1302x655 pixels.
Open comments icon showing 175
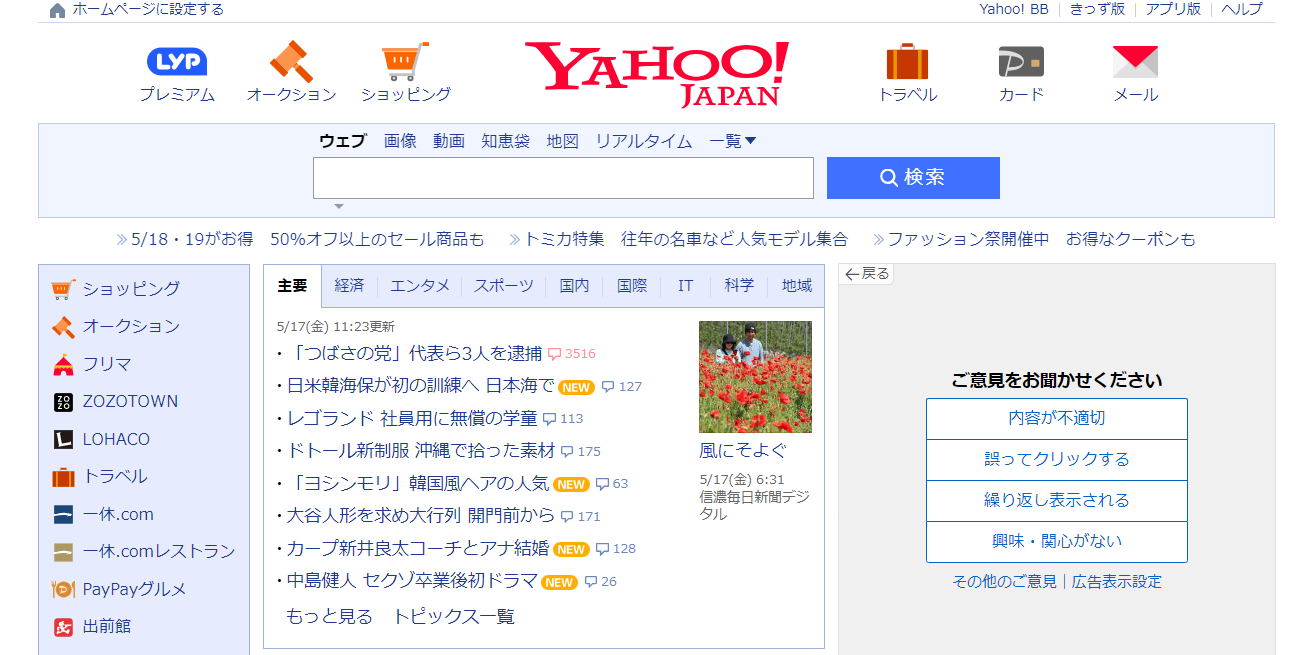tap(567, 452)
